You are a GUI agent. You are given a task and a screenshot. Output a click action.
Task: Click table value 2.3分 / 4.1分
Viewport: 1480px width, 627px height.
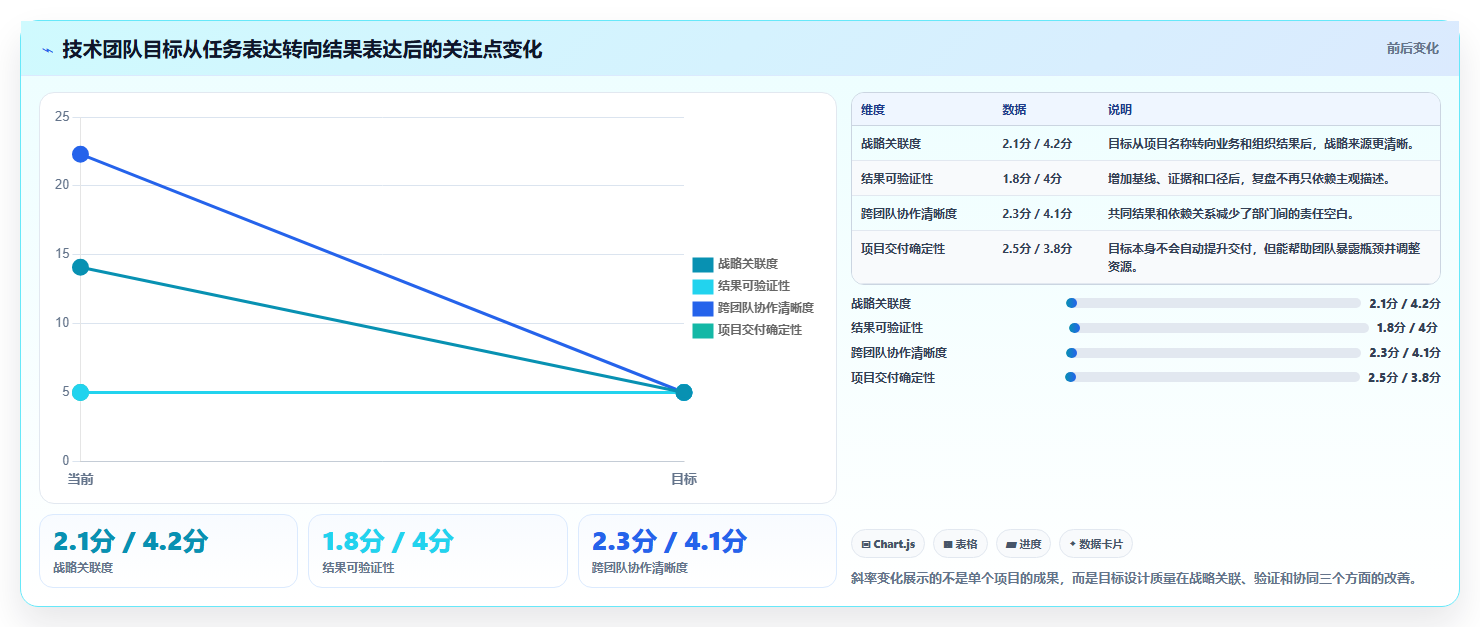click(1037, 214)
